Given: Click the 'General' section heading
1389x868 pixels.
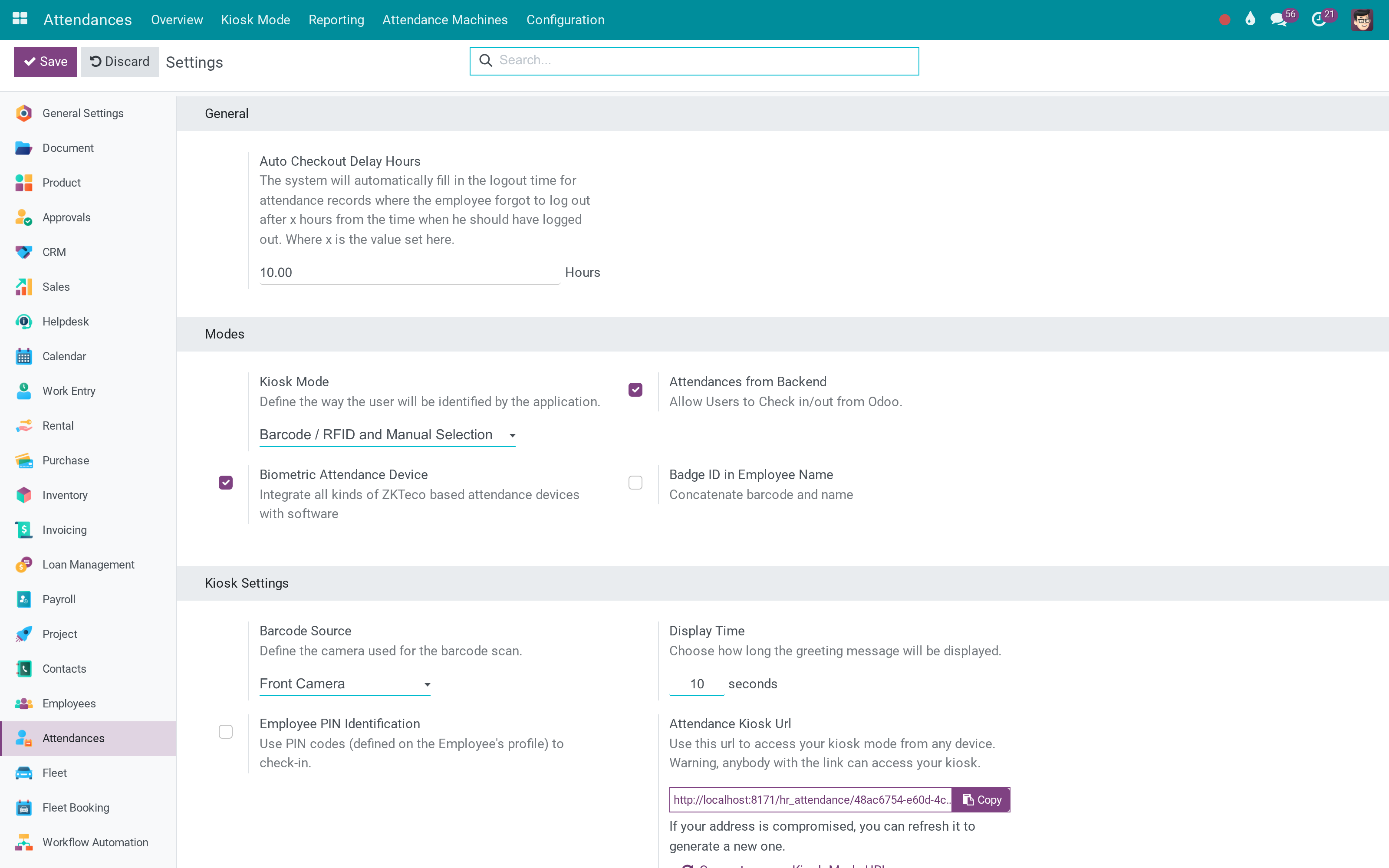Looking at the screenshot, I should 227,114.
